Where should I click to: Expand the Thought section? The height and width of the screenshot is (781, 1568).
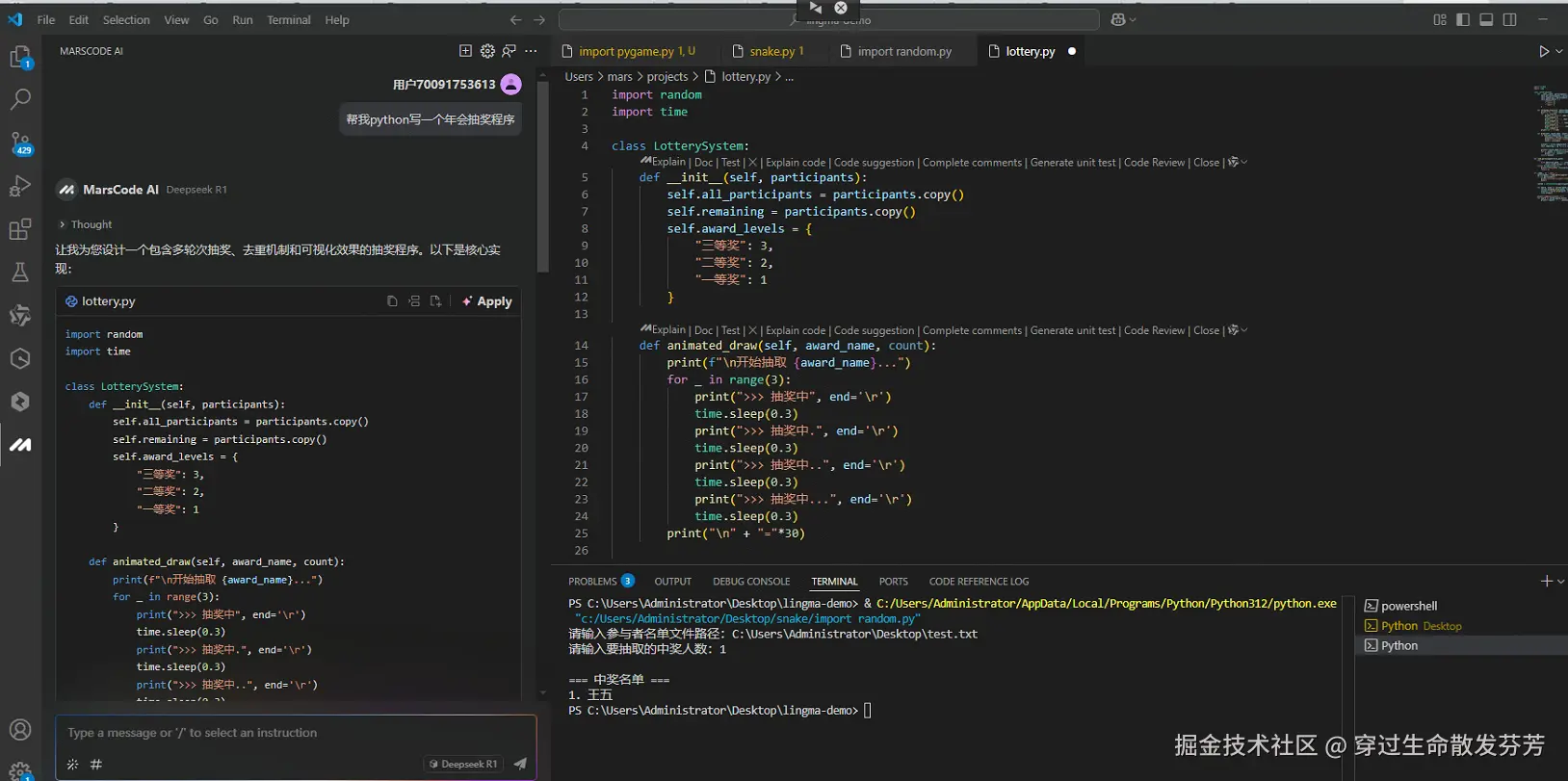point(85,224)
